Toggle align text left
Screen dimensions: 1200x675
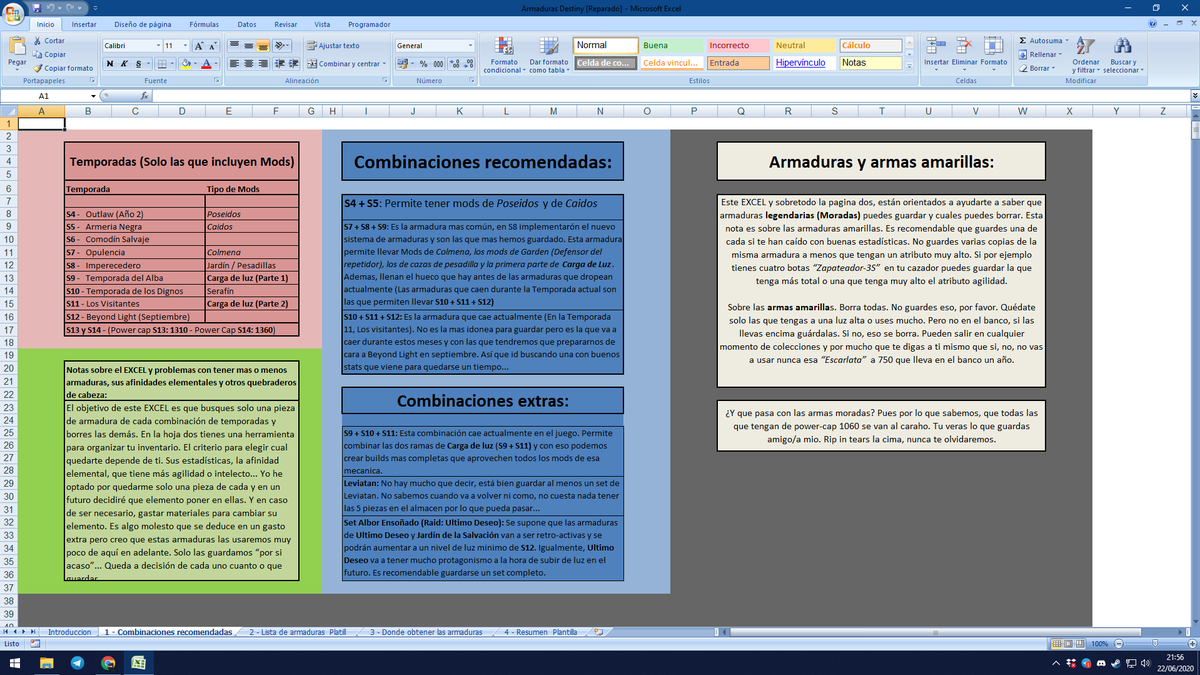coord(233,63)
